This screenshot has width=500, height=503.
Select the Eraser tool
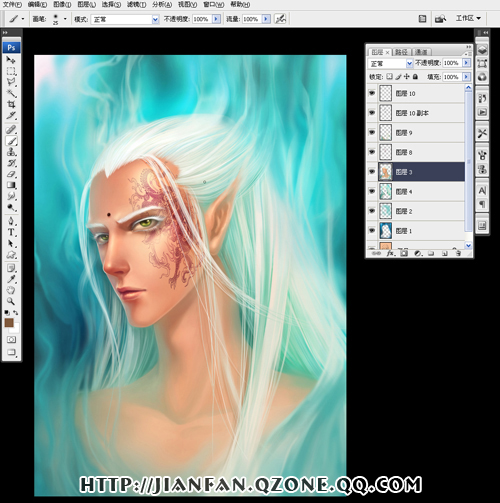click(11, 174)
